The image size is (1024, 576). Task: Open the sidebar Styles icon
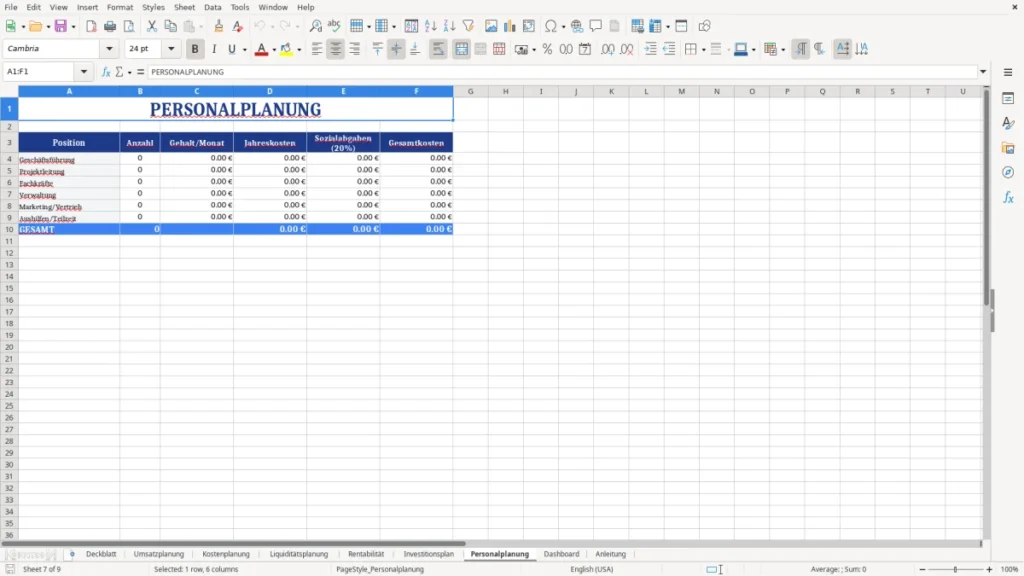pos(1008,123)
